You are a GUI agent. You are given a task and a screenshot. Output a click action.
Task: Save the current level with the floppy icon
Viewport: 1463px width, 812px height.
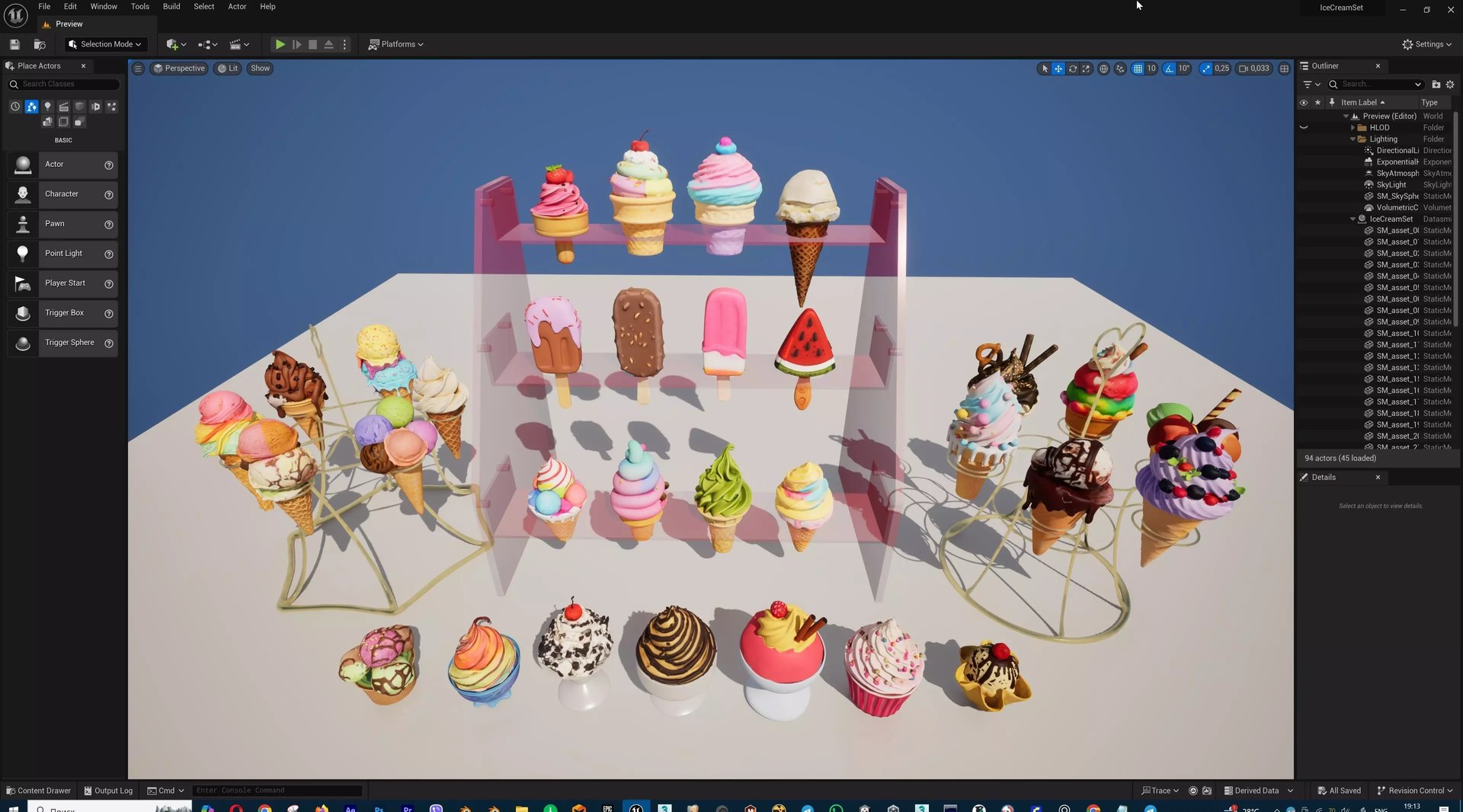coord(14,44)
